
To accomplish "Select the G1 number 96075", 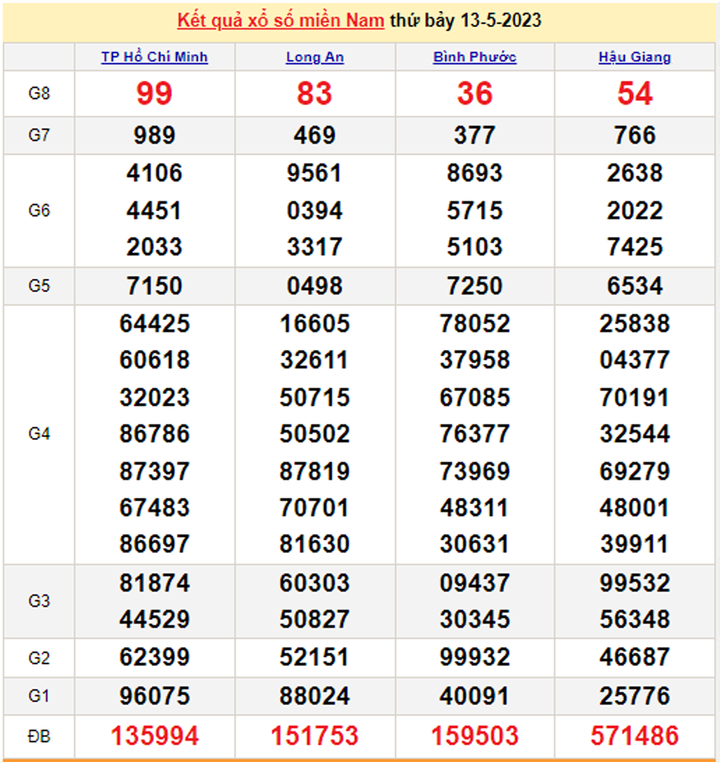I will coord(154,695).
